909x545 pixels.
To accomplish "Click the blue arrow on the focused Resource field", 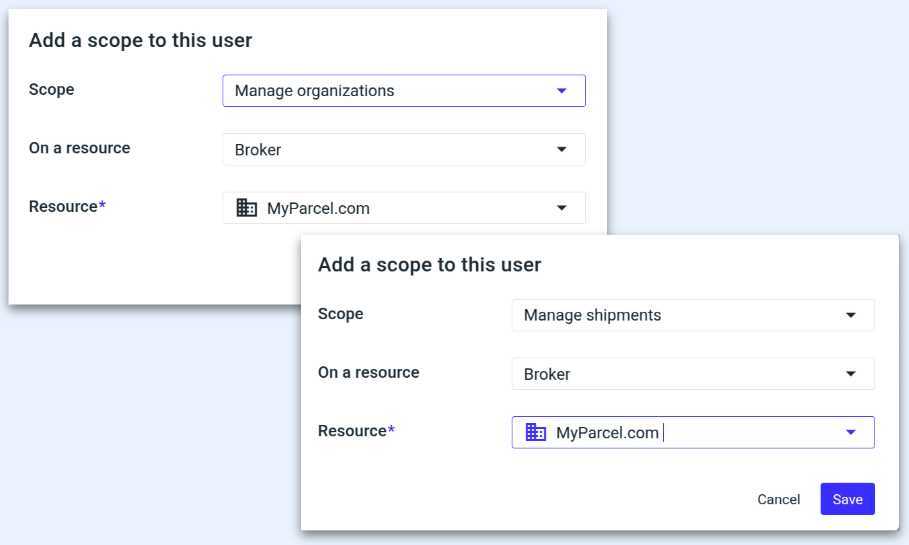I will coord(850,432).
